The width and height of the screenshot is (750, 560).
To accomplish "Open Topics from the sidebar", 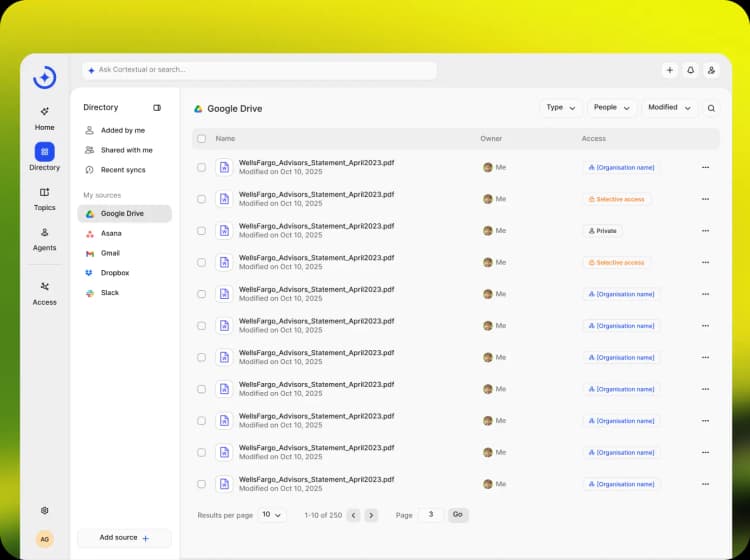I will click(44, 199).
